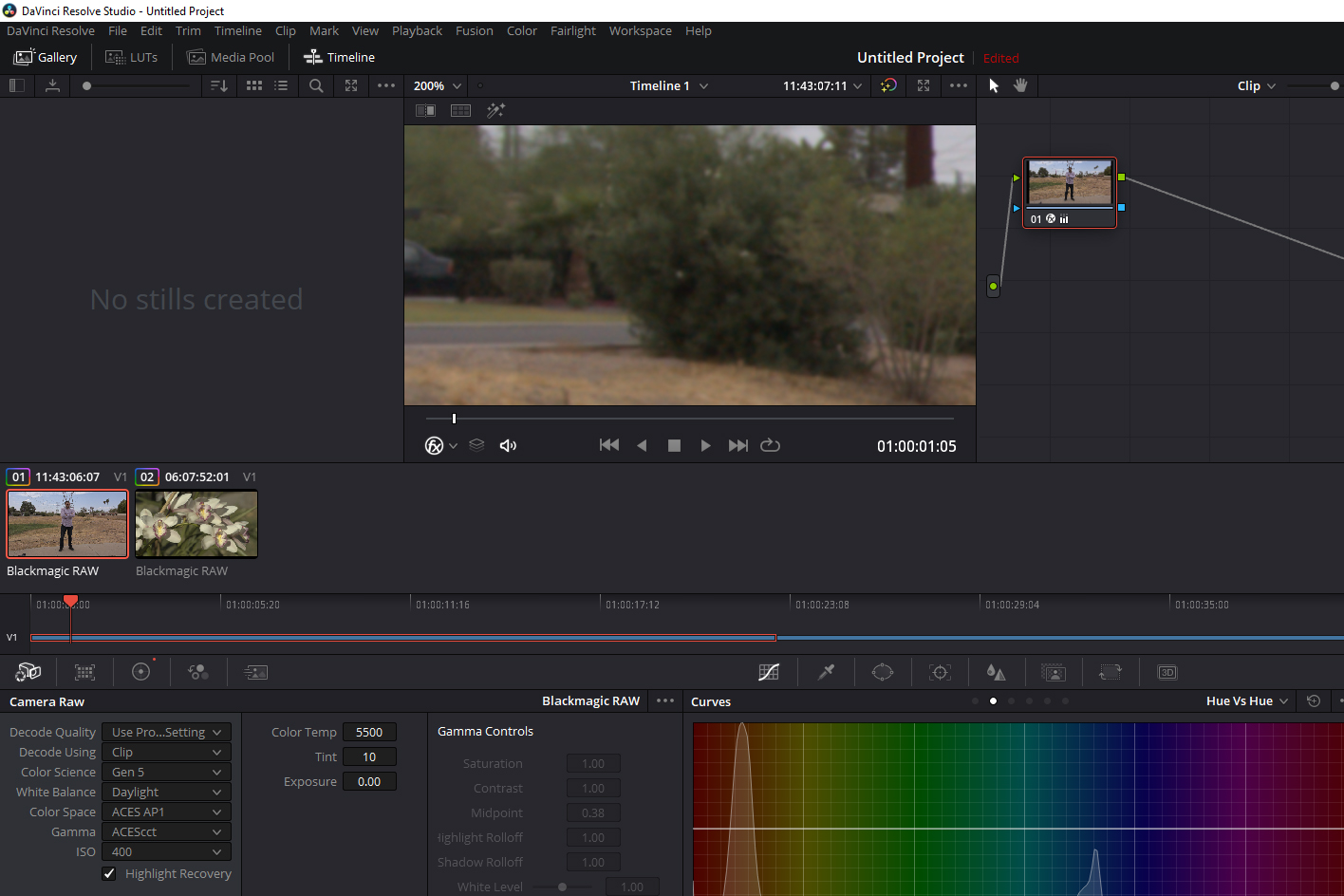The width and height of the screenshot is (1344, 896).
Task: Mute the viewer audio speaker icon
Action: click(508, 445)
